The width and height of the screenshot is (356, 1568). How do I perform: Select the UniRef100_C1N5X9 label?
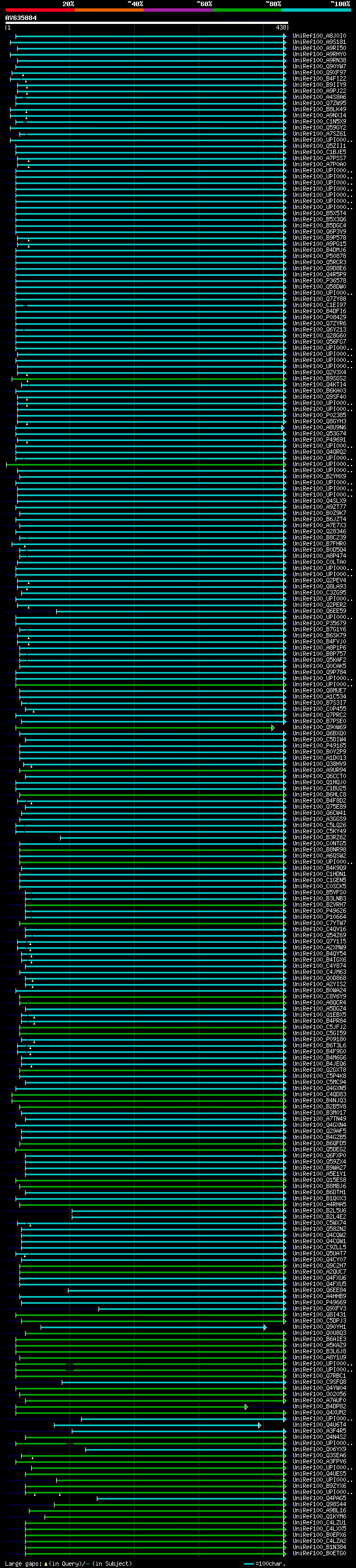[319, 122]
